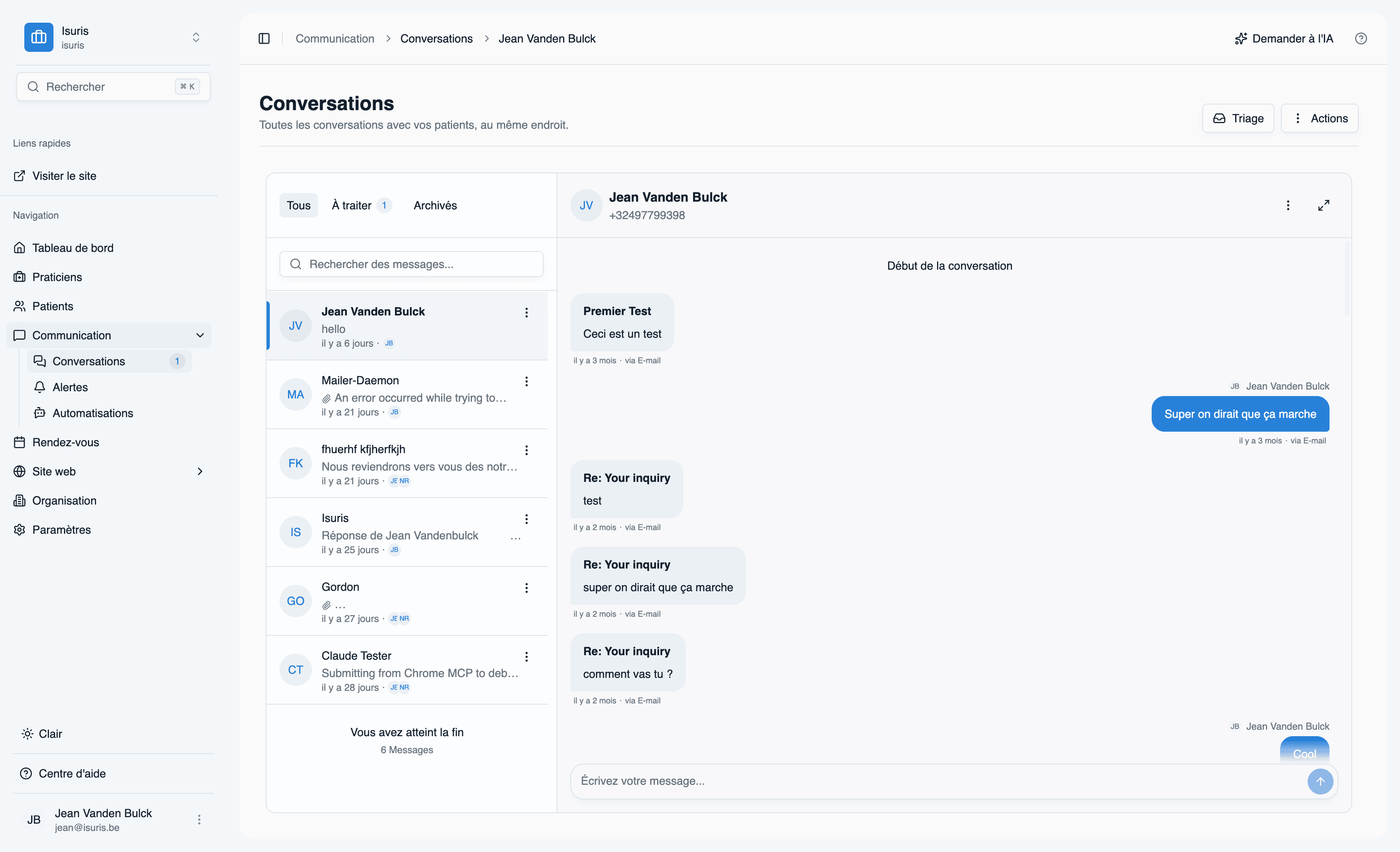Click 'Vous avez atteint la fin' text

407,732
